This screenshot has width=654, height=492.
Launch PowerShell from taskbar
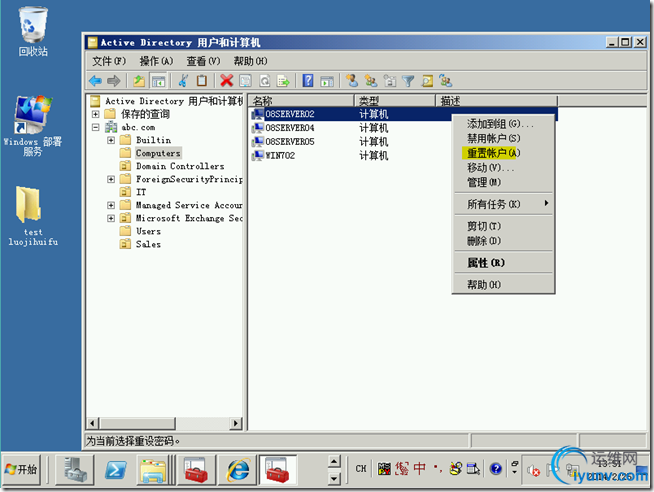(115, 470)
